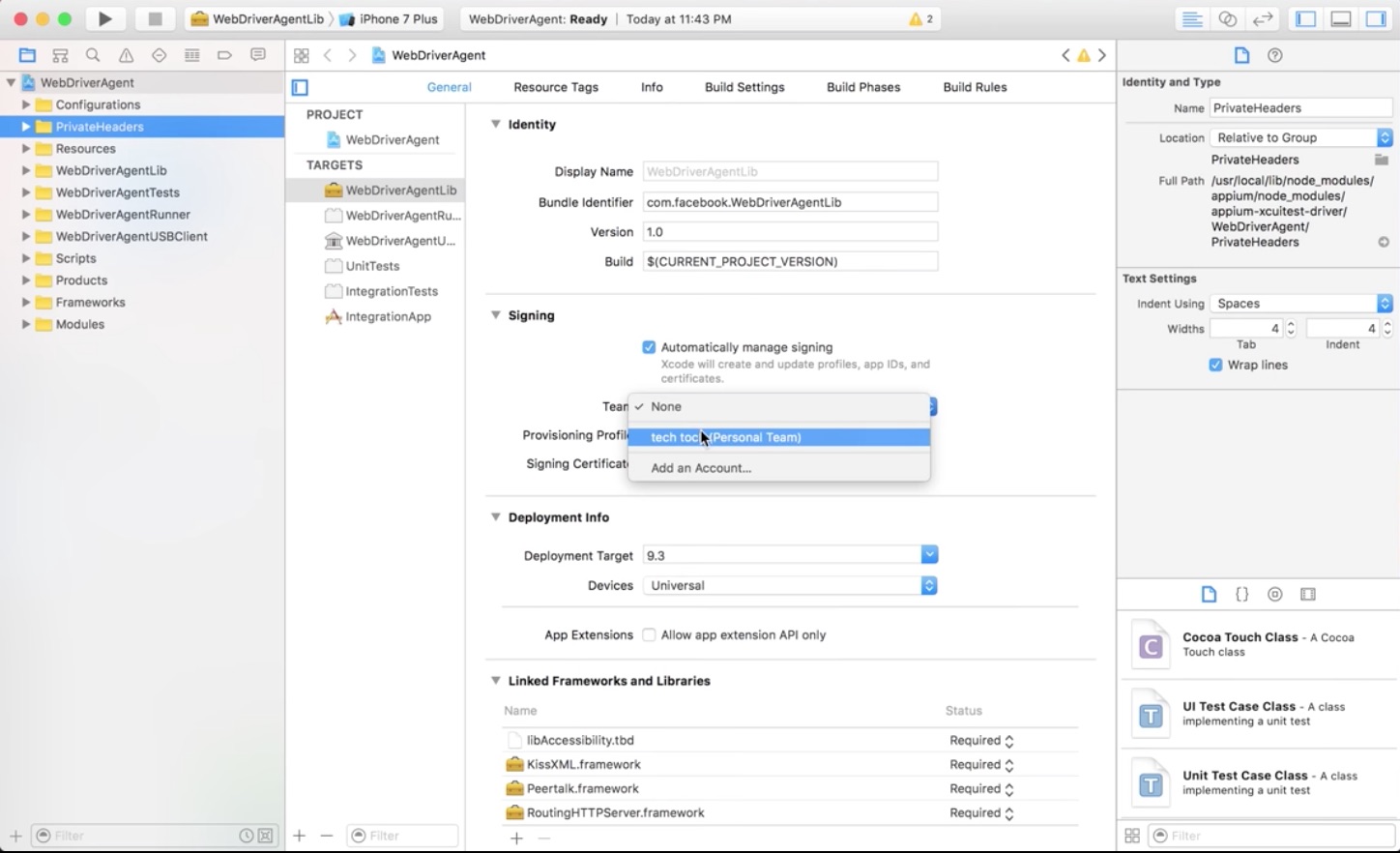Go back in editor history
Image resolution: width=1400 pixels, height=853 pixels.
click(x=328, y=55)
